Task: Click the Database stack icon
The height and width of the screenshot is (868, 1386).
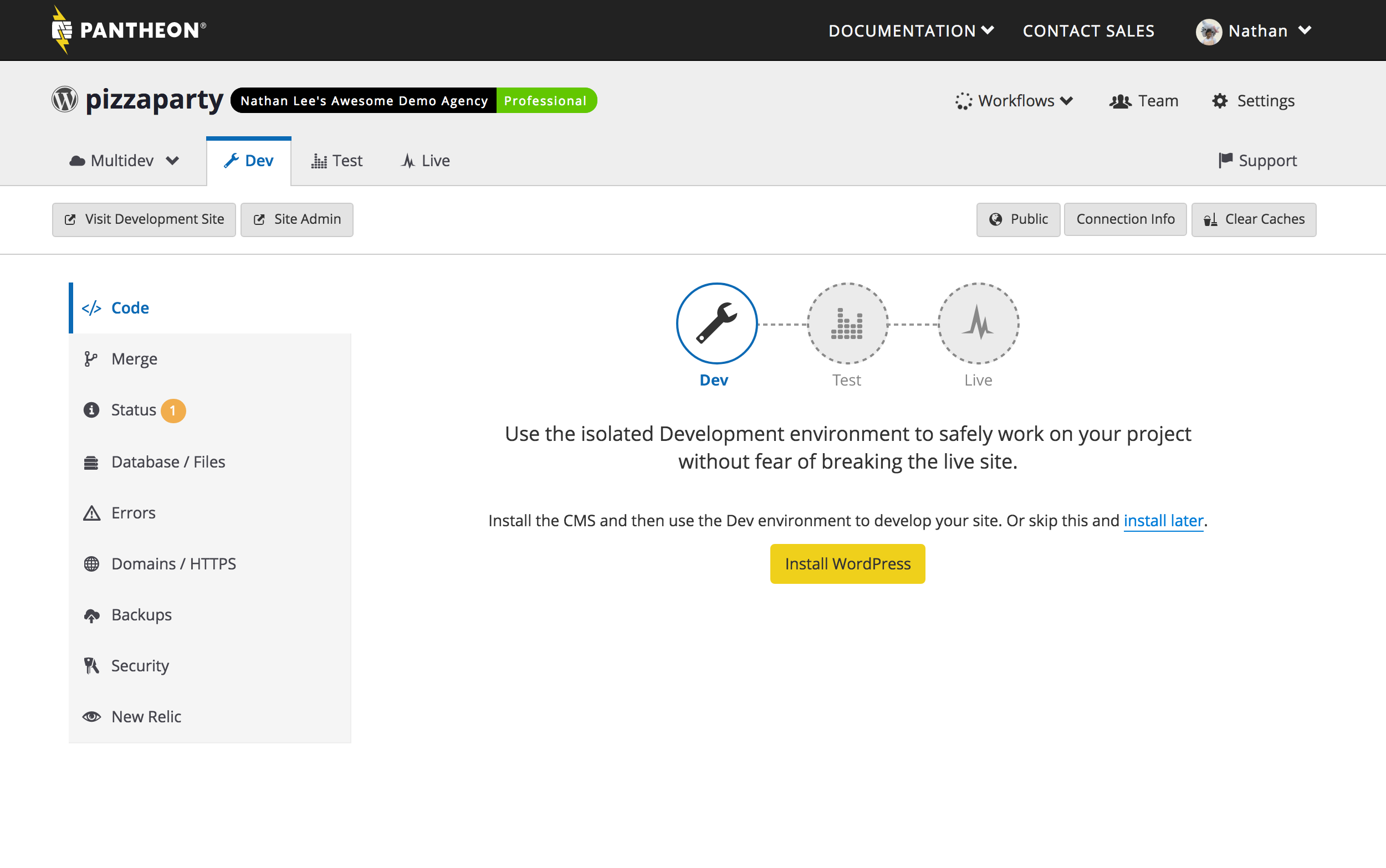Action: coord(91,462)
